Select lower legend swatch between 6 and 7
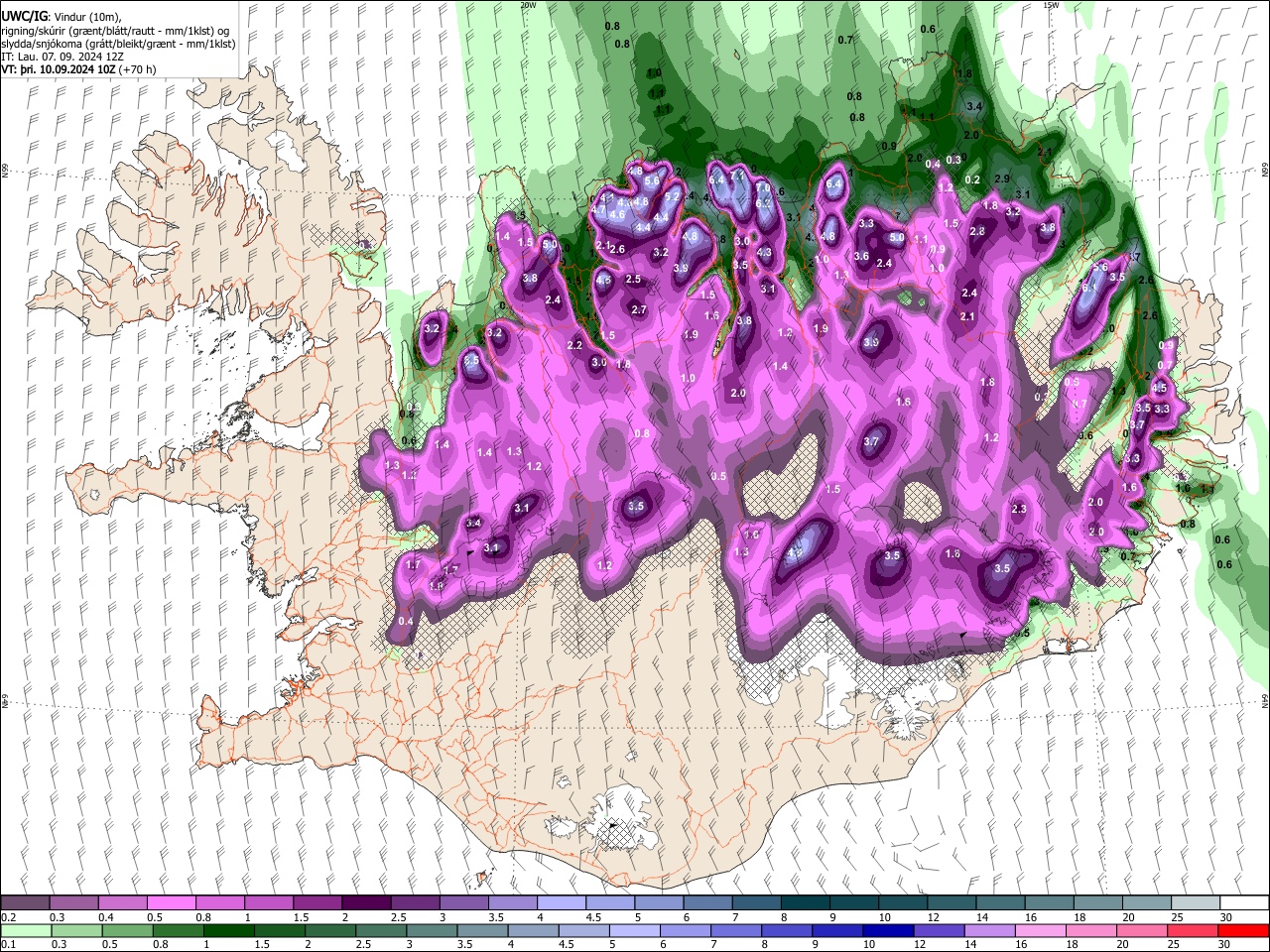The width and height of the screenshot is (1270, 952). tap(685, 930)
